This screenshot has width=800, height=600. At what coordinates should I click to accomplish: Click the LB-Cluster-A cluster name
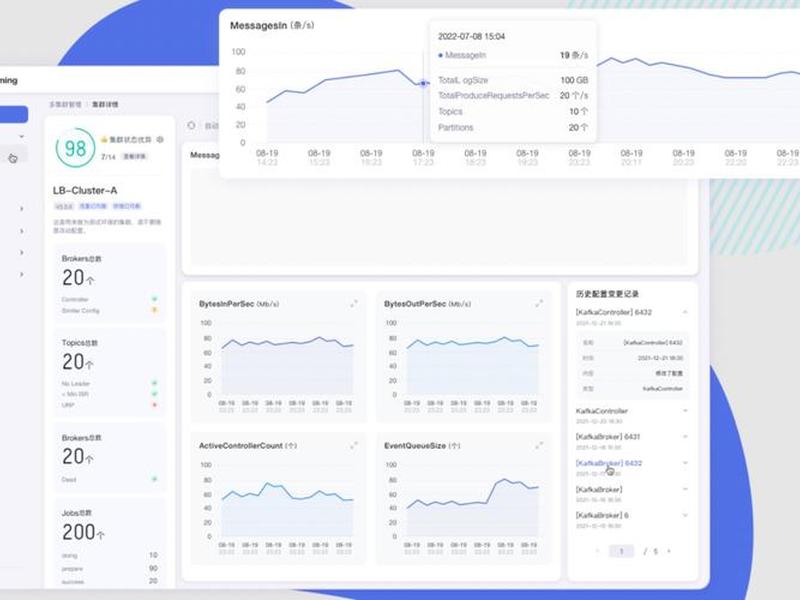85,191
